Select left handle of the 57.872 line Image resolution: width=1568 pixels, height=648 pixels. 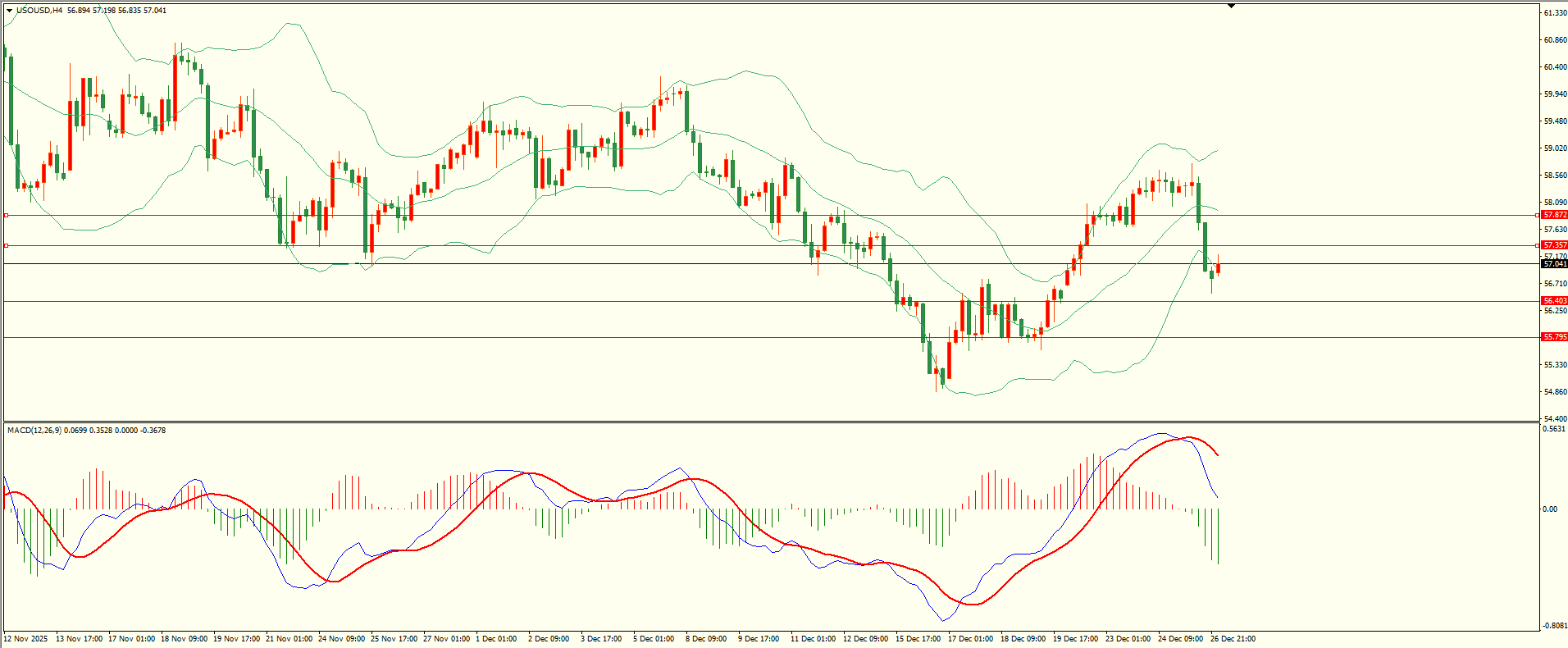(7, 215)
